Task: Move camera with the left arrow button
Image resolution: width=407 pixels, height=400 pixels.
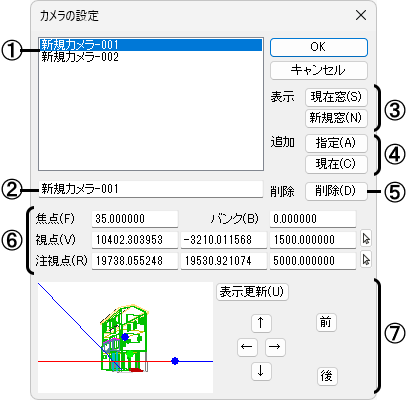Action: tap(247, 347)
